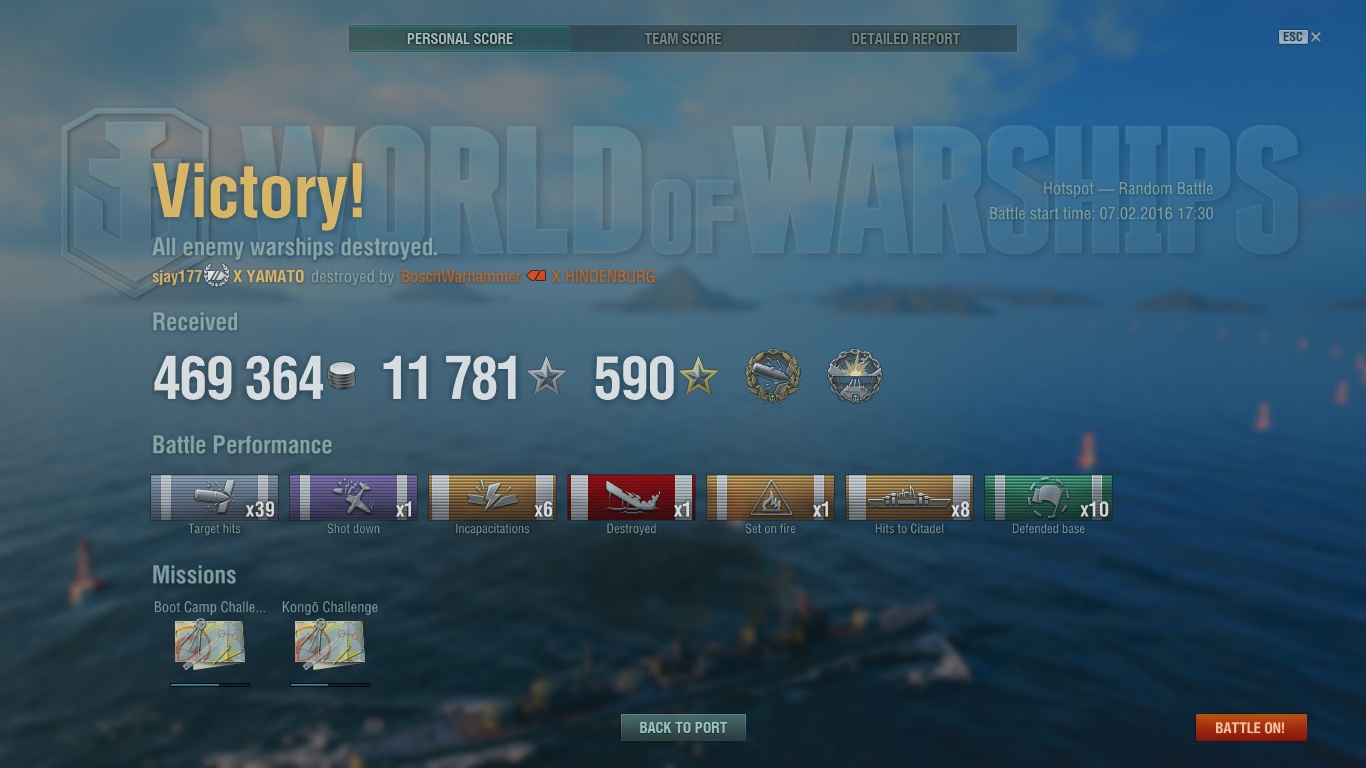Click the gold free XP star
Screen dimensions: 1366x768
(x=698, y=377)
